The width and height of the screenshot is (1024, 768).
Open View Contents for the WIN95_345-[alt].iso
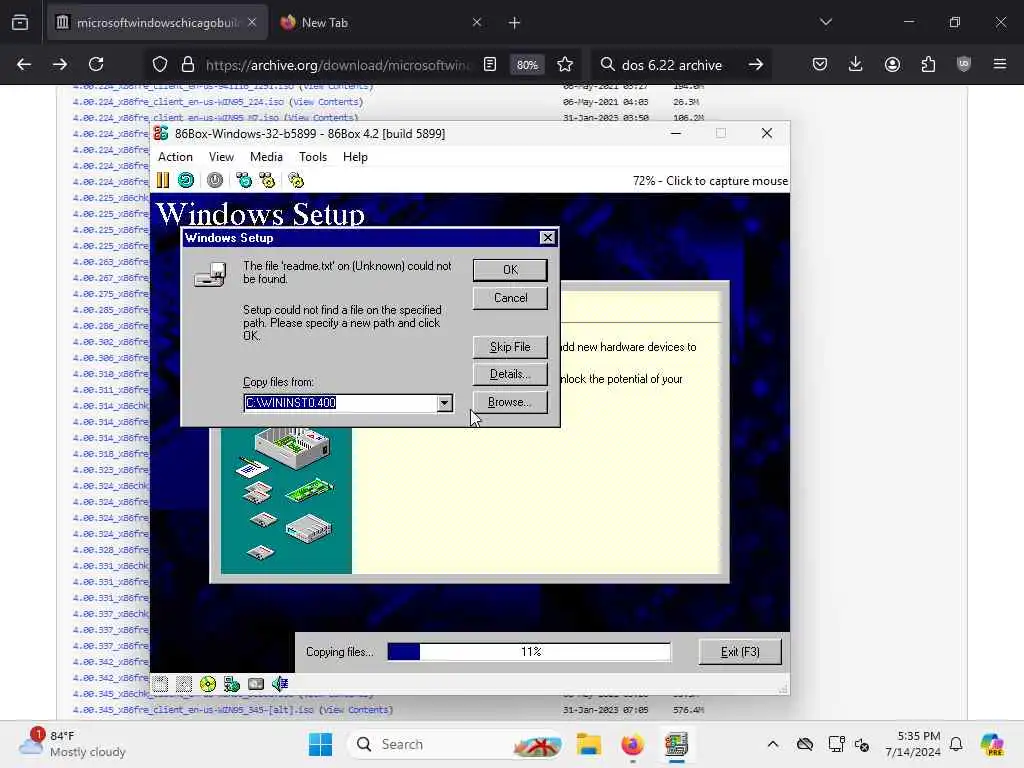(356, 710)
